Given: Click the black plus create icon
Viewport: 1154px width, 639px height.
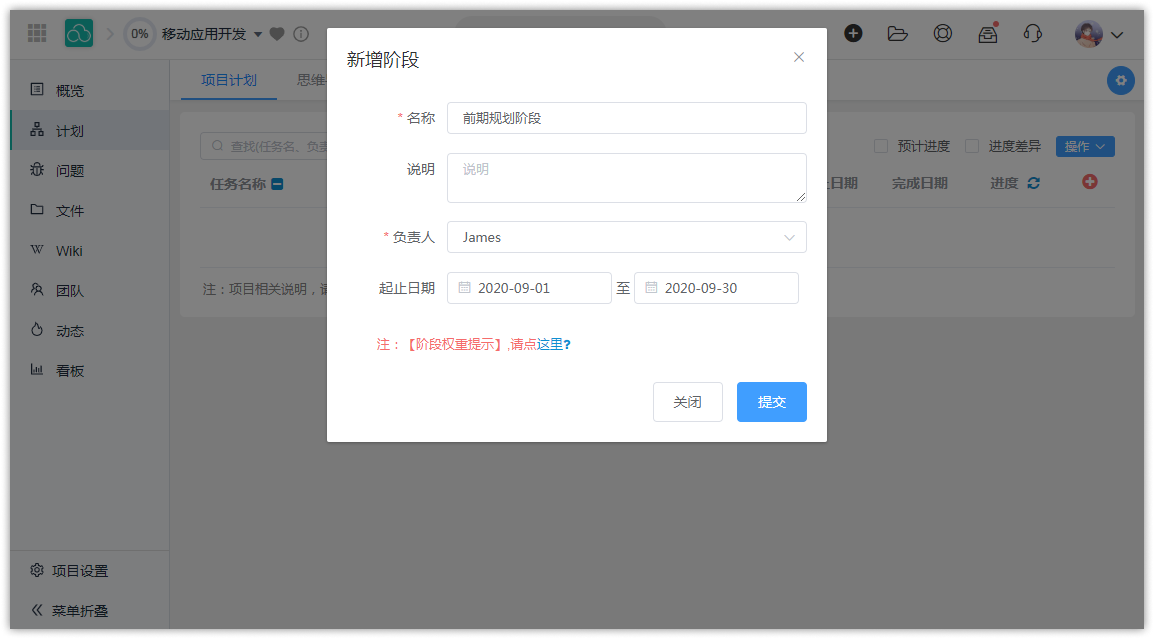Looking at the screenshot, I should 853,33.
